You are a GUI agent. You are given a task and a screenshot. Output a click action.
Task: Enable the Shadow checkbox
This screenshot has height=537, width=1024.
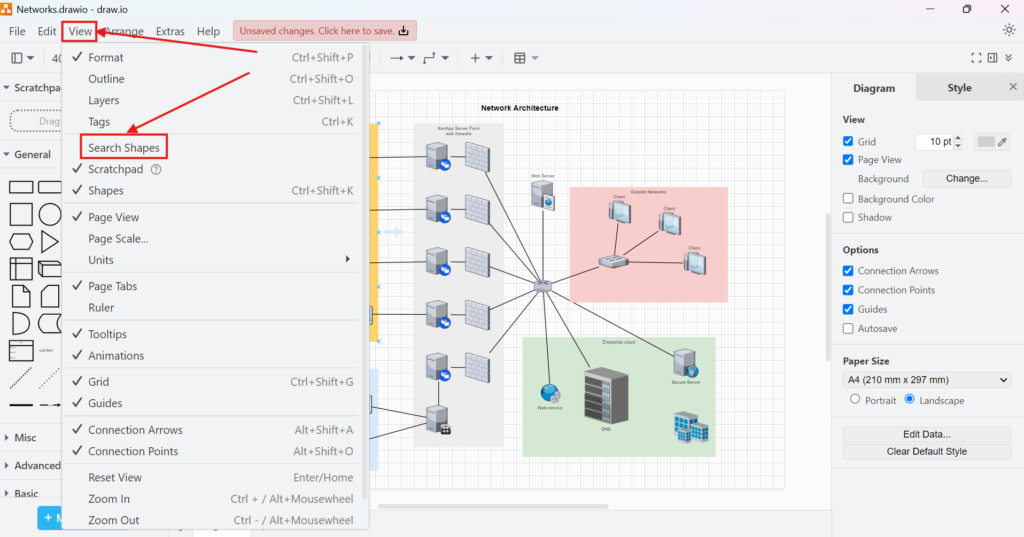point(849,217)
